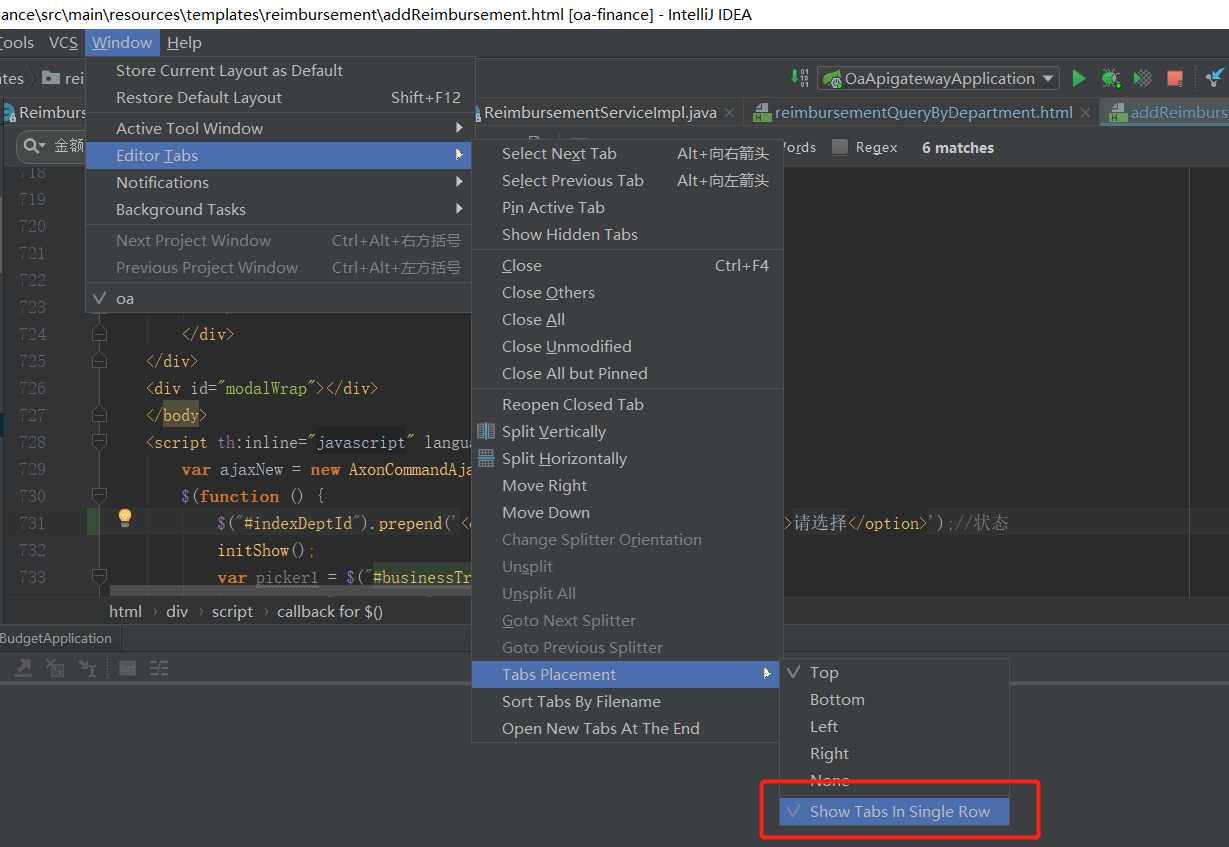Select Top tabs placement
The image size is (1229, 847).
pos(895,673)
